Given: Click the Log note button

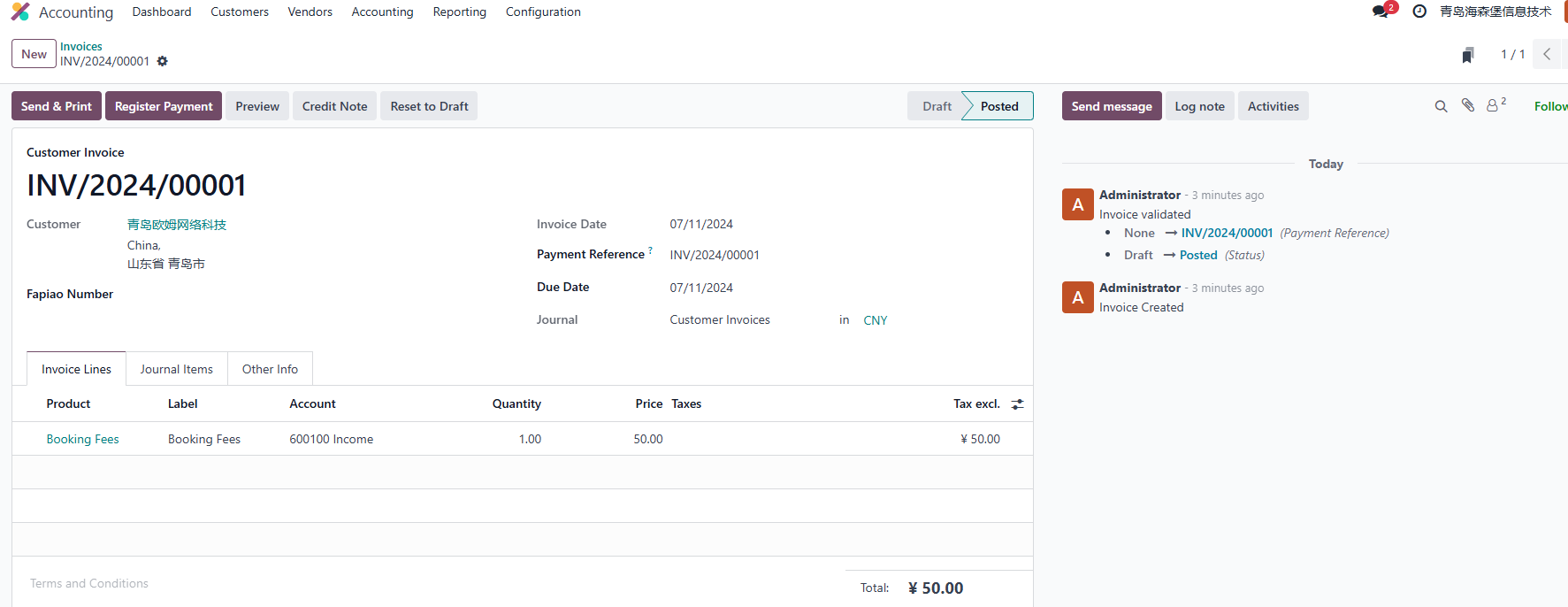Looking at the screenshot, I should point(1199,106).
